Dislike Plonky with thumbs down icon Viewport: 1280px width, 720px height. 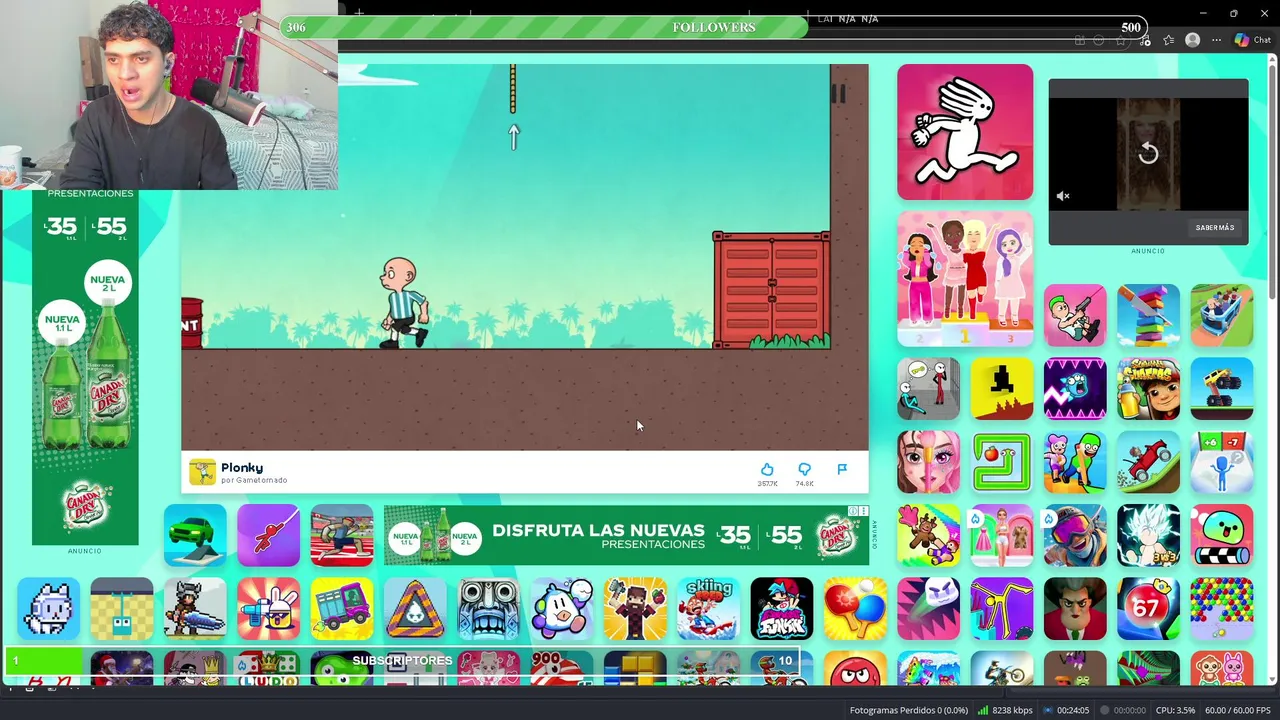[x=804, y=469]
